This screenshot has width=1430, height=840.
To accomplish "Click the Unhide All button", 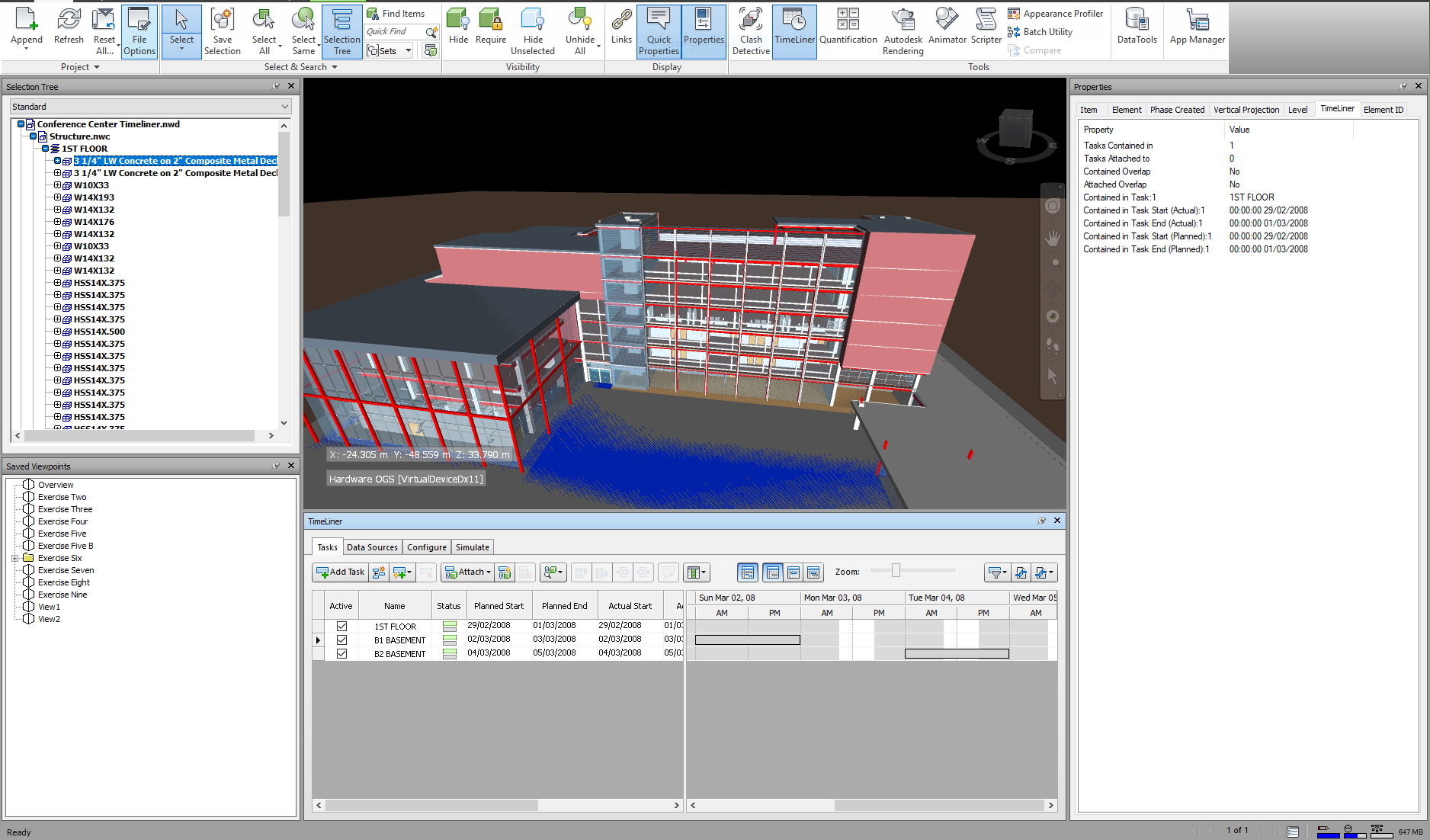I will pos(580,30).
